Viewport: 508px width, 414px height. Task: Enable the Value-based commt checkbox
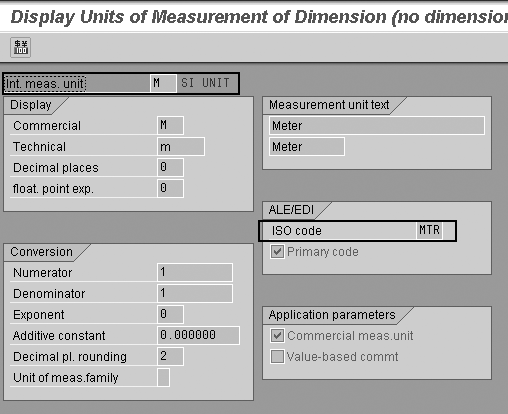(277, 357)
